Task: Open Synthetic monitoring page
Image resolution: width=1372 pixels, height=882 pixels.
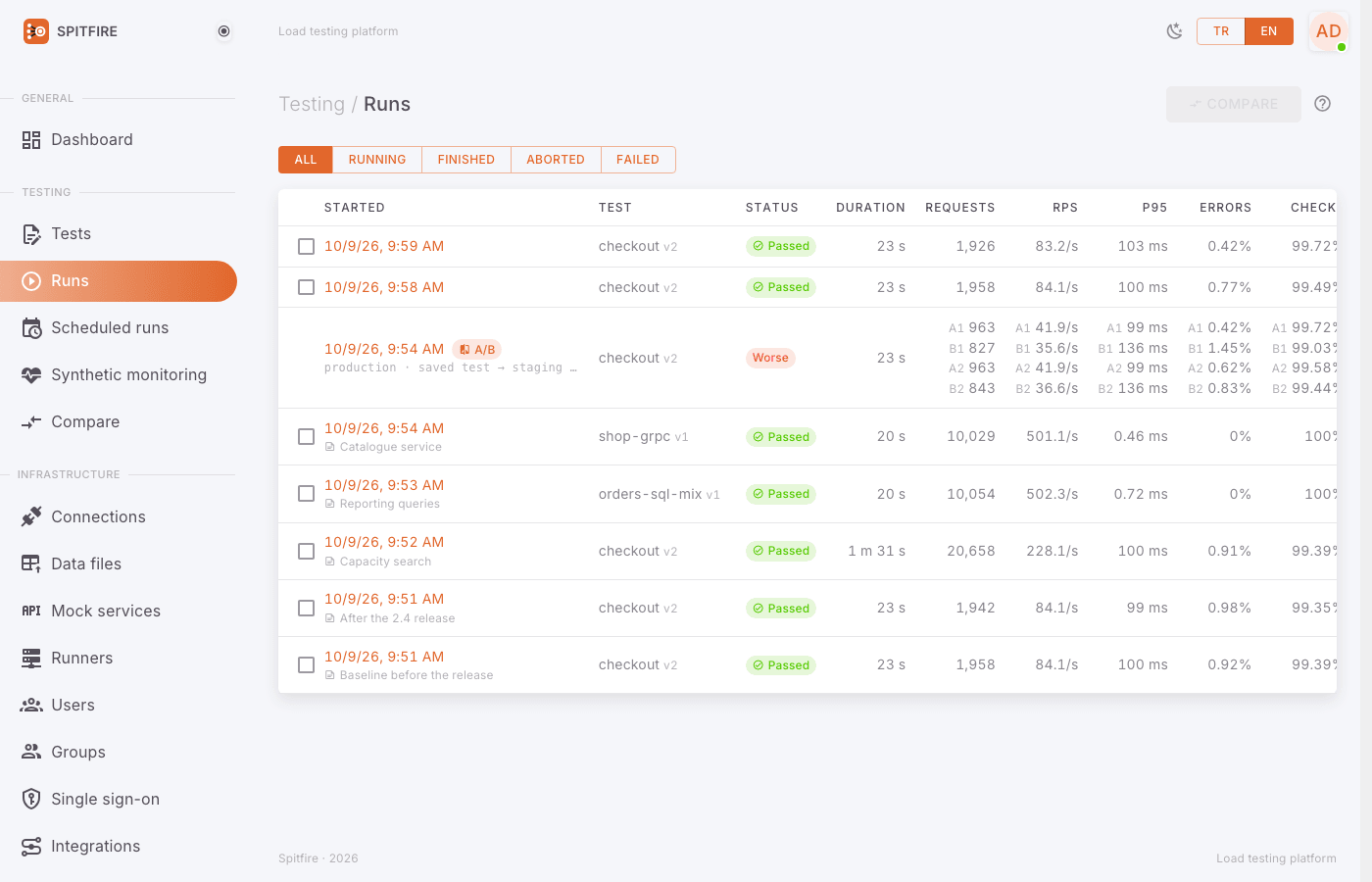Action: click(x=119, y=375)
